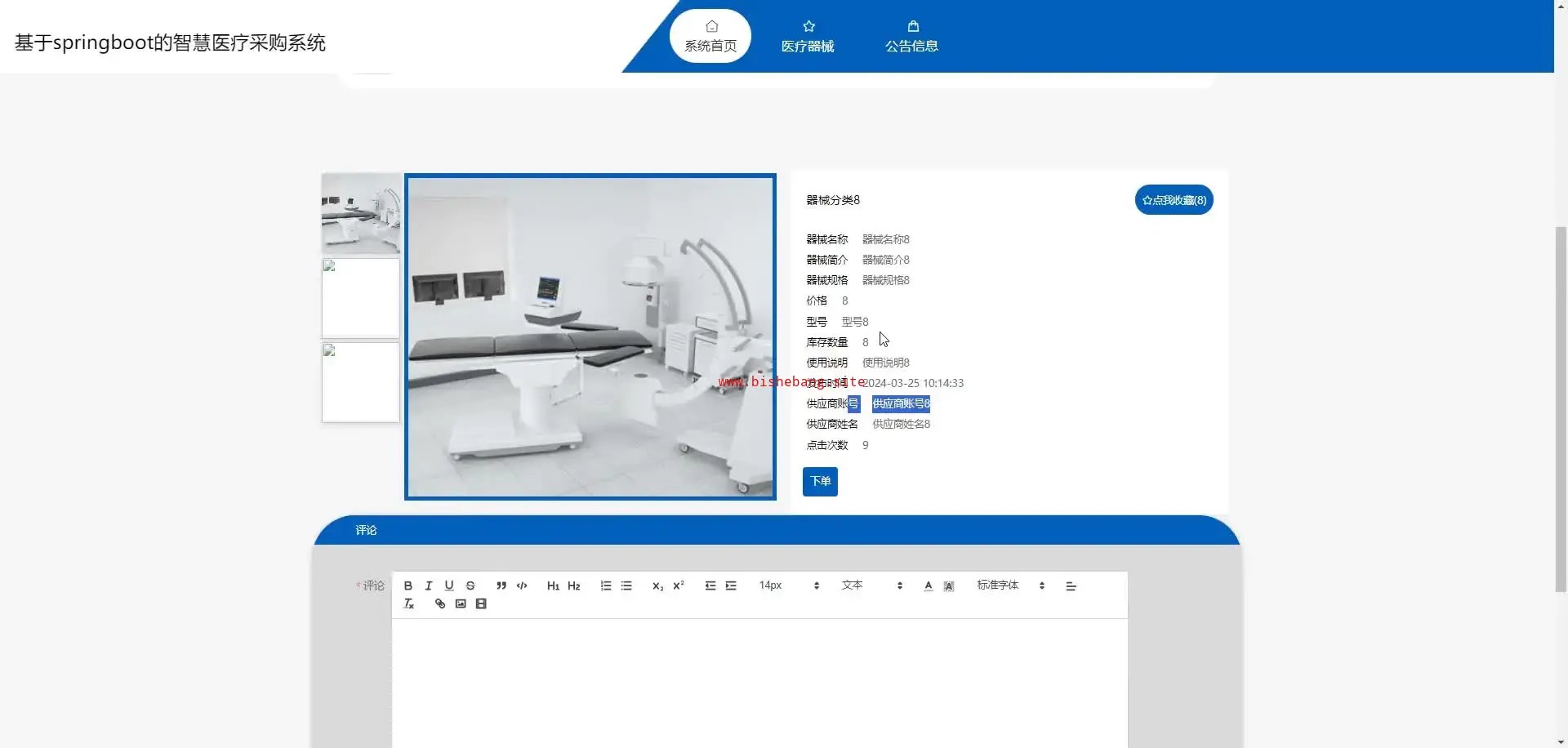
Task: Open the 标准字体 font family dropdown
Action: click(1010, 585)
